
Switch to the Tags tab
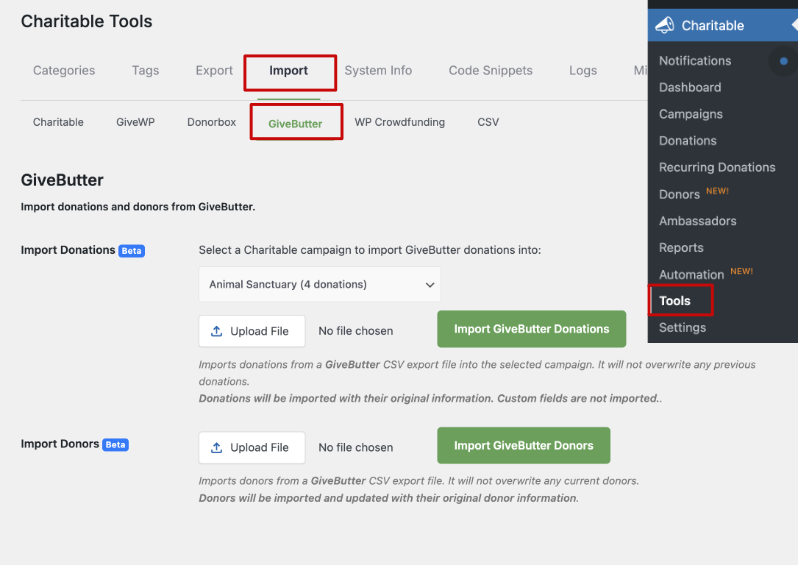pos(146,70)
